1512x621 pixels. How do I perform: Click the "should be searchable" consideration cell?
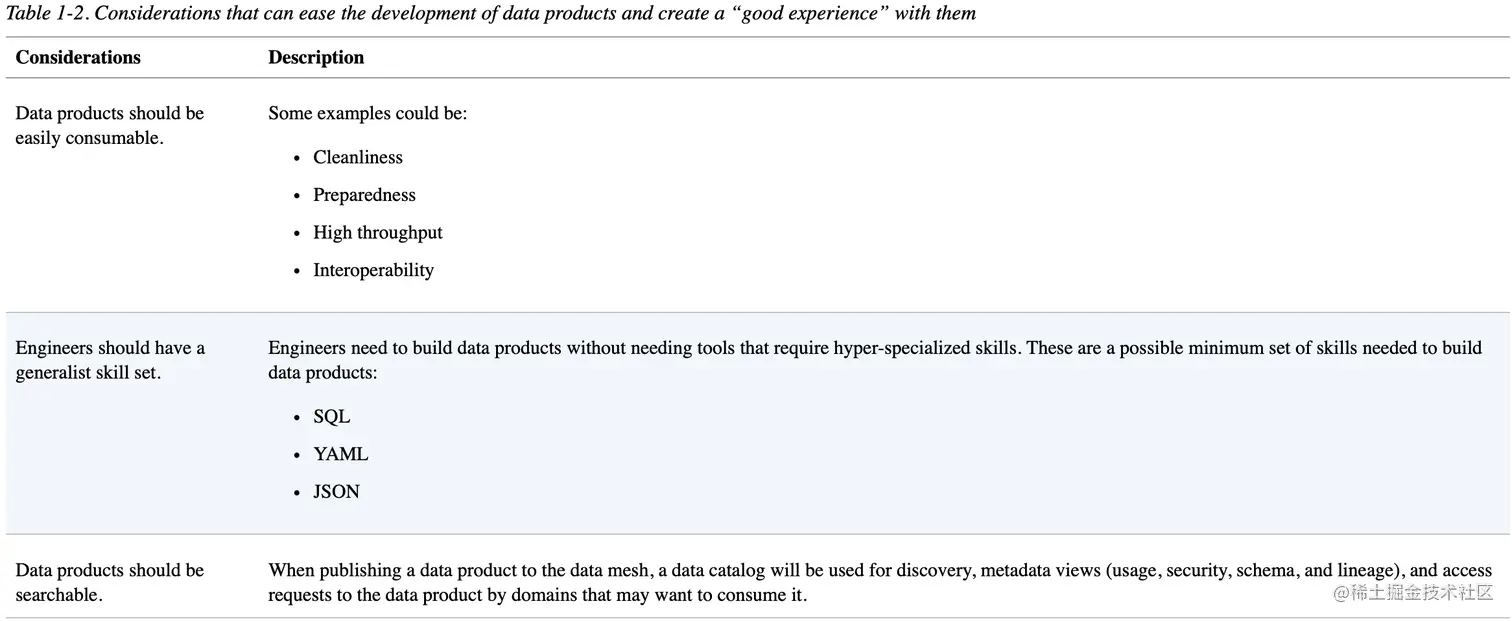pos(109,582)
